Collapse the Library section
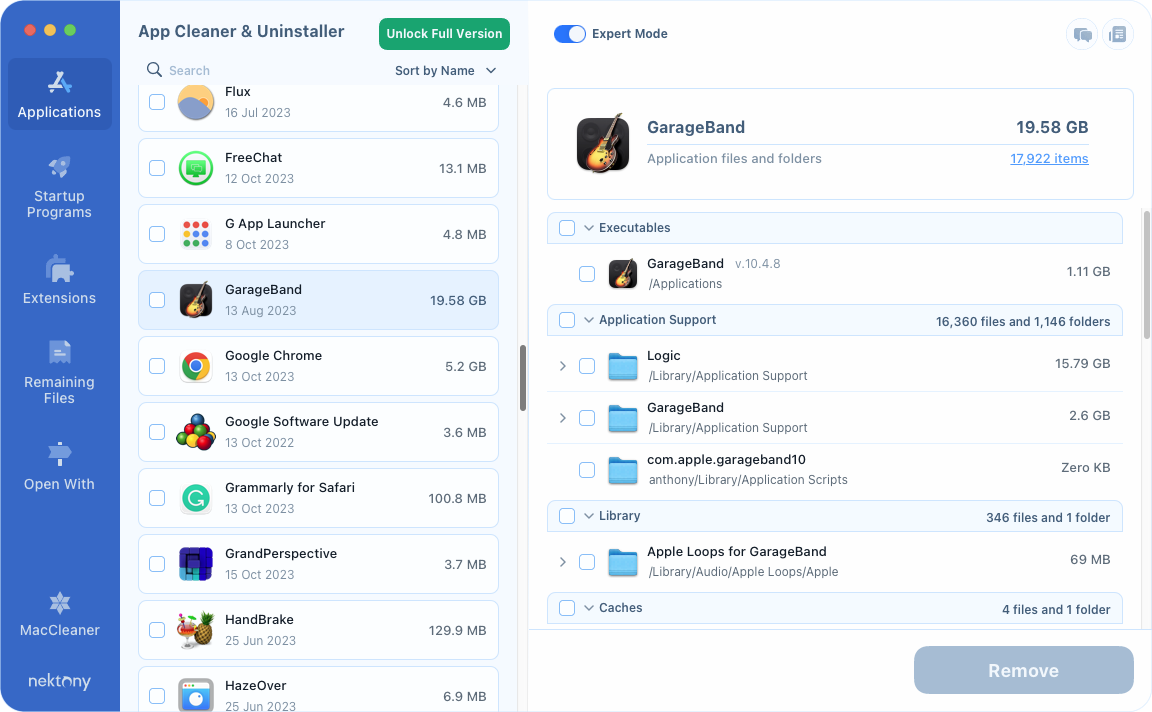 pos(587,515)
